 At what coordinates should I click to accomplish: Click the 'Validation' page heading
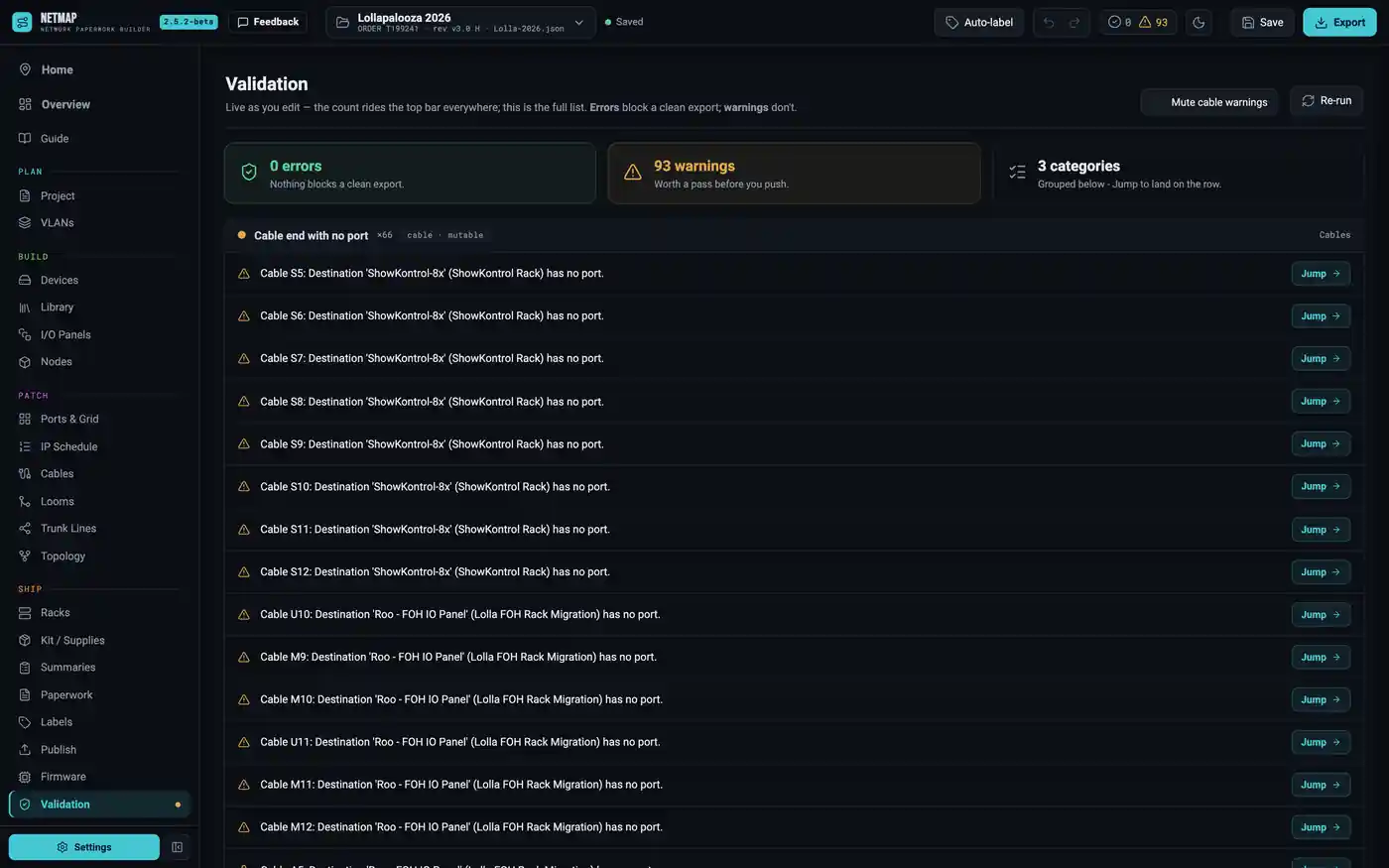point(267,84)
